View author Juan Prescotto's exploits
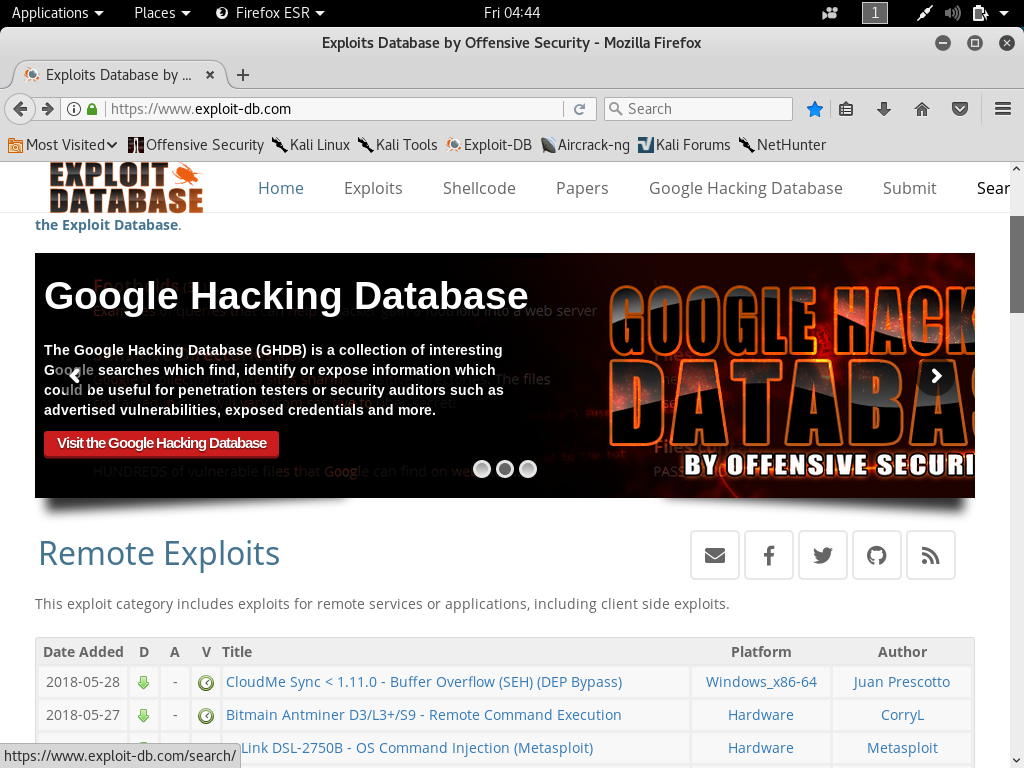 (x=902, y=682)
